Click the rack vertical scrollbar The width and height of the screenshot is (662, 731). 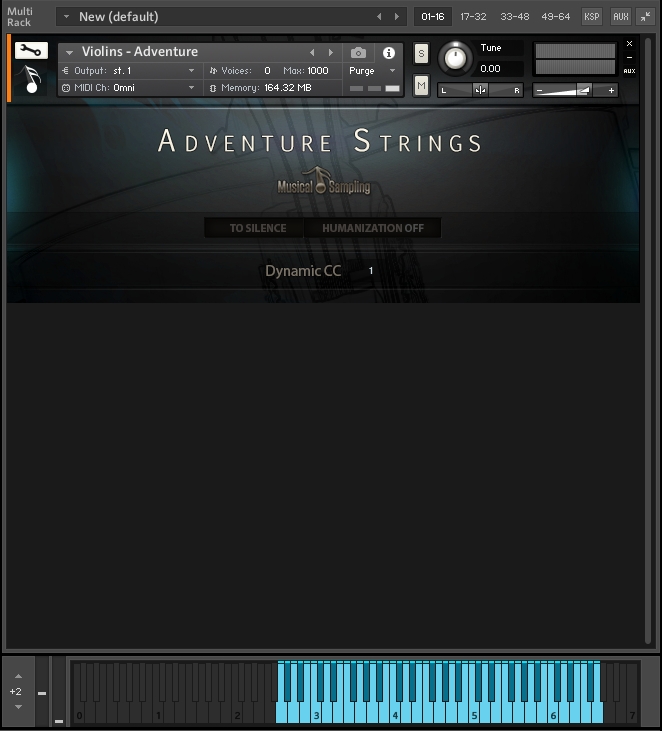click(648, 340)
